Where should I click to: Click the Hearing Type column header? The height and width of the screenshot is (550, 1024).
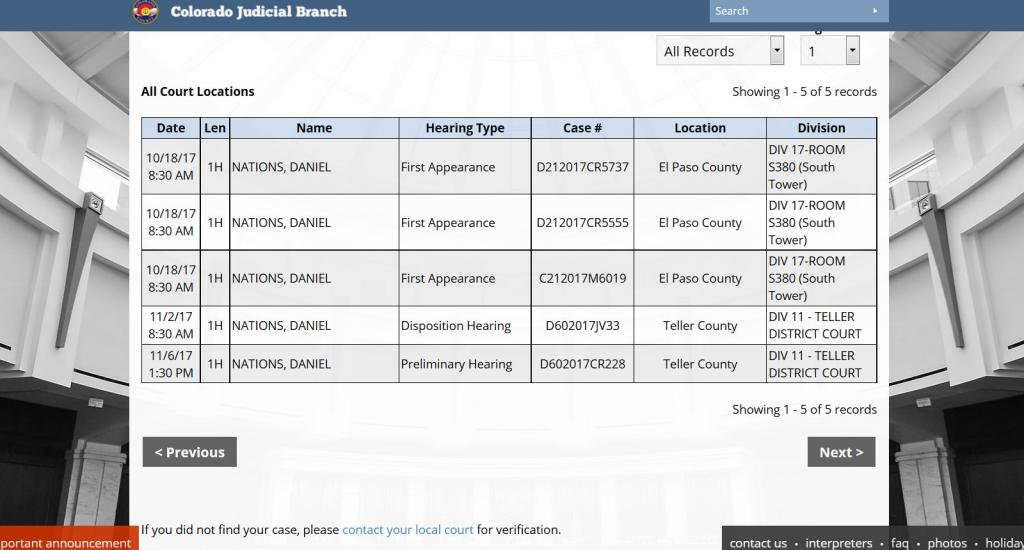click(464, 128)
